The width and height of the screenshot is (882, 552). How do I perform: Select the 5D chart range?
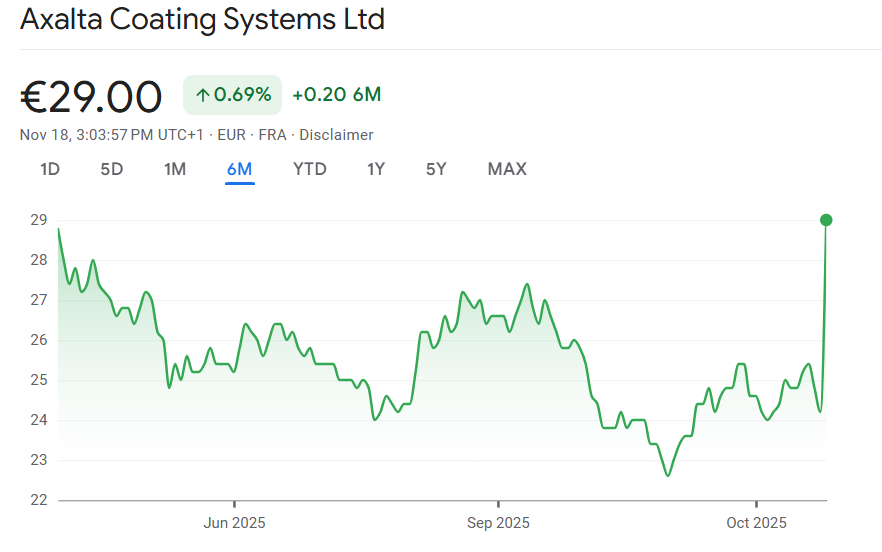[x=112, y=169]
